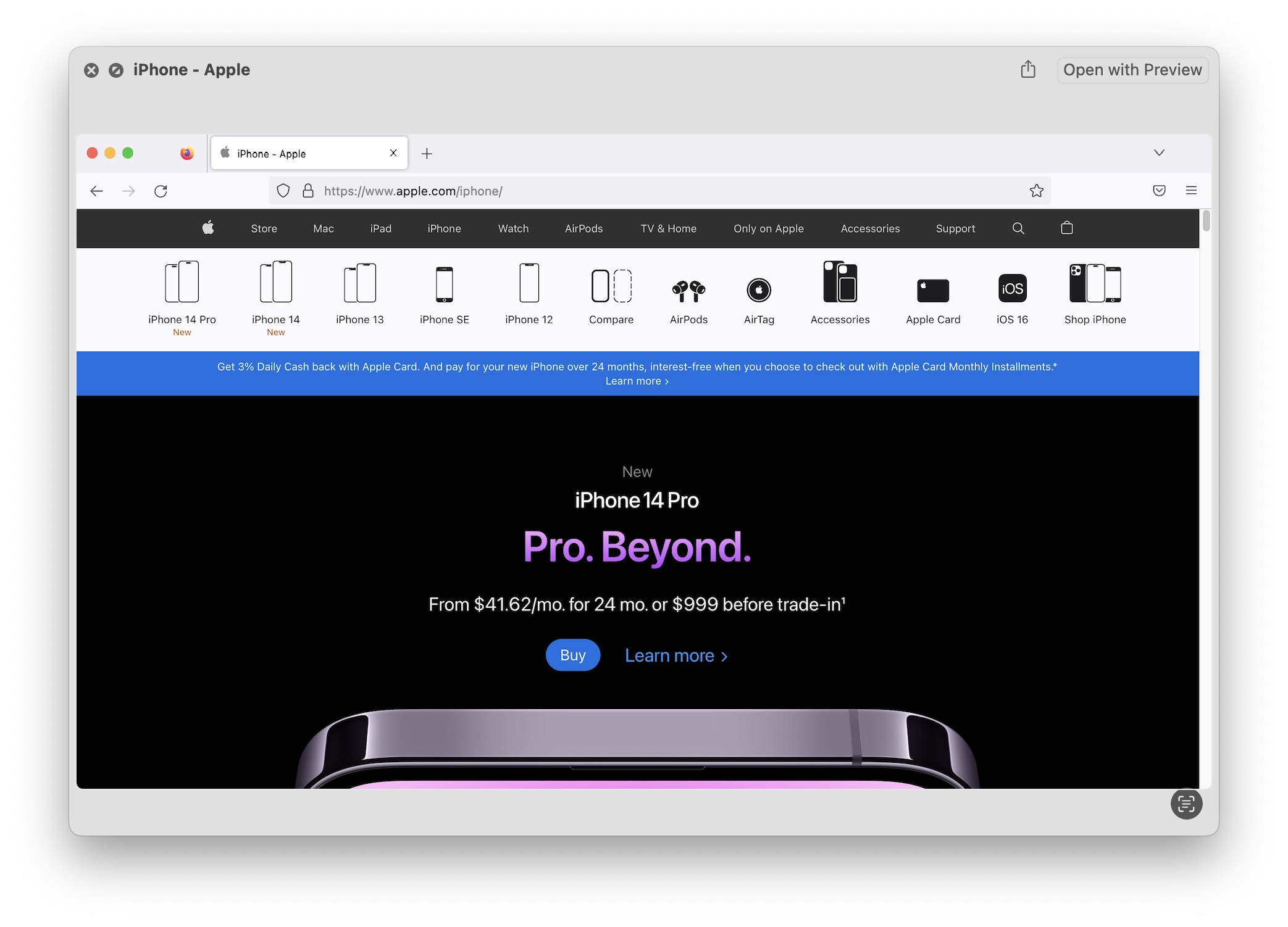Viewport: 1288px width, 927px height.
Task: Click Open with Preview button
Action: 1132,70
